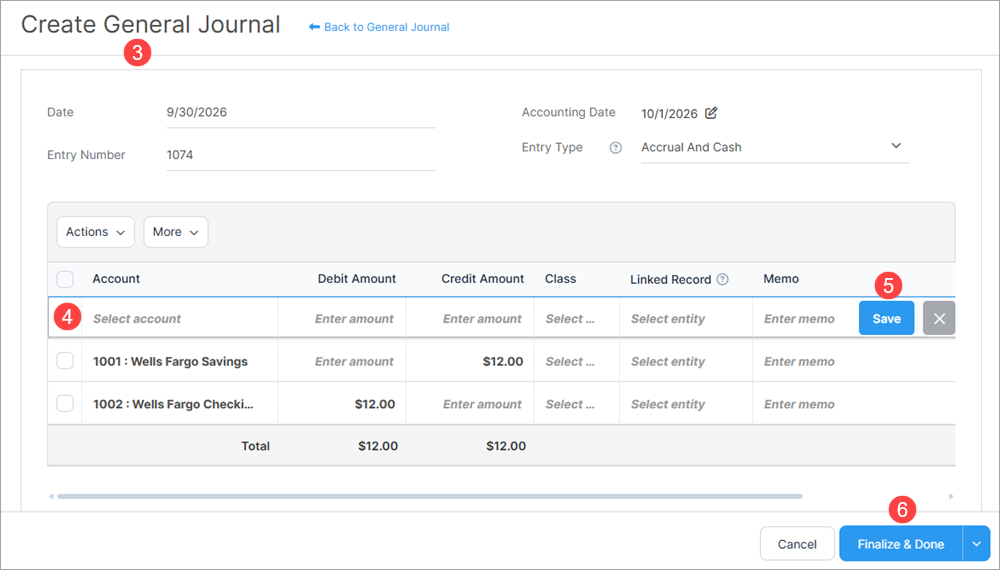The image size is (1000, 570).
Task: Click the scroll left arrow of horizontal scrollbar
Action: [51, 496]
